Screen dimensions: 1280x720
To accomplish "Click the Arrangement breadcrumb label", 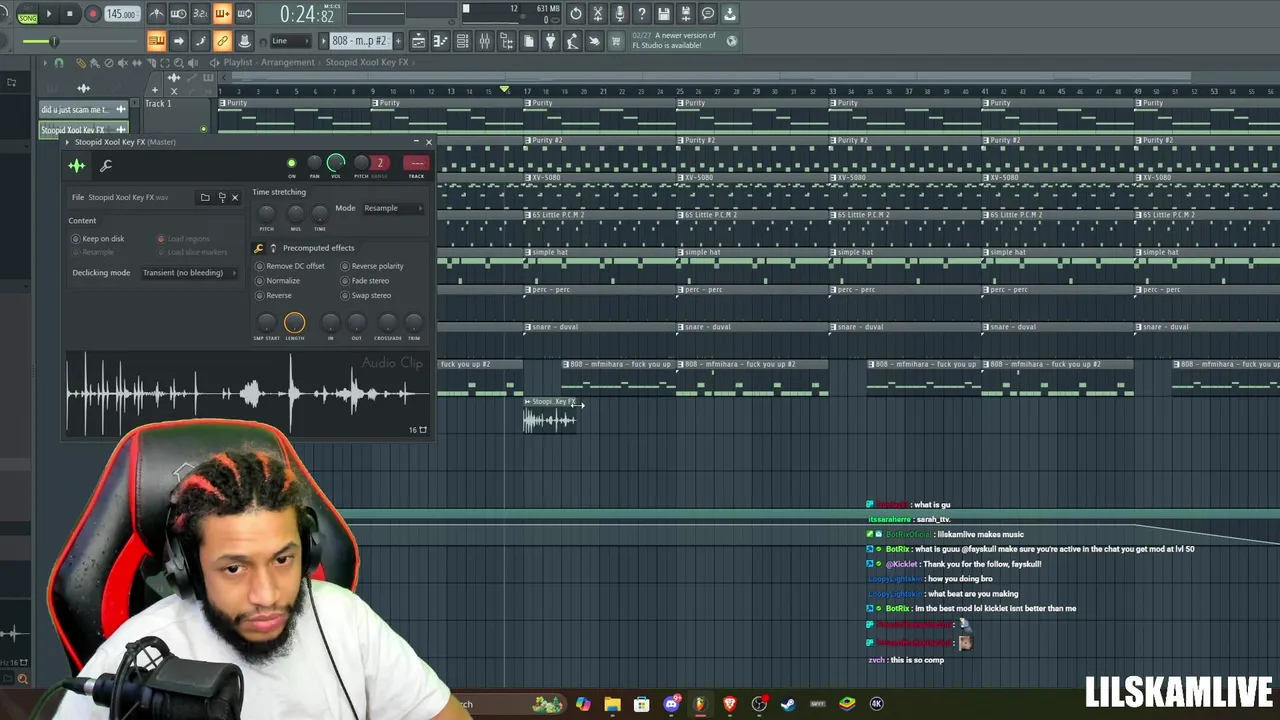I will pyautogui.click(x=288, y=62).
